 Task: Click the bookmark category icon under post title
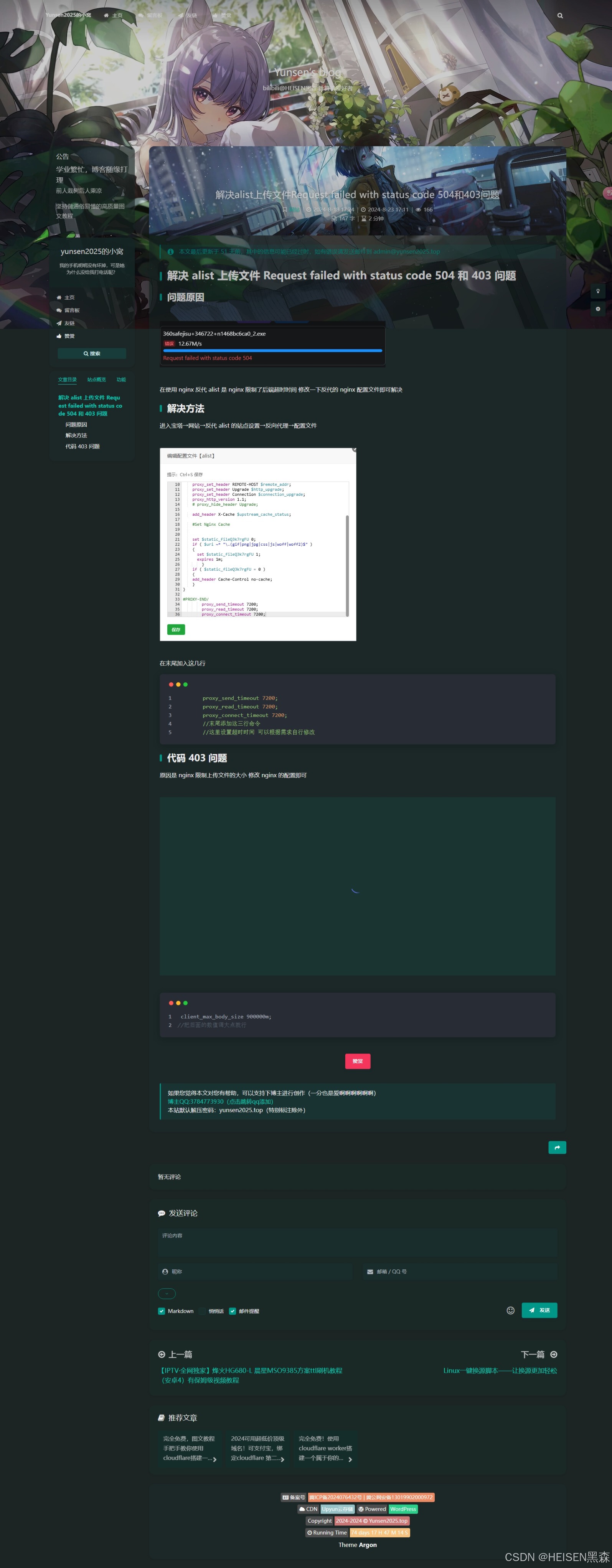[285, 210]
